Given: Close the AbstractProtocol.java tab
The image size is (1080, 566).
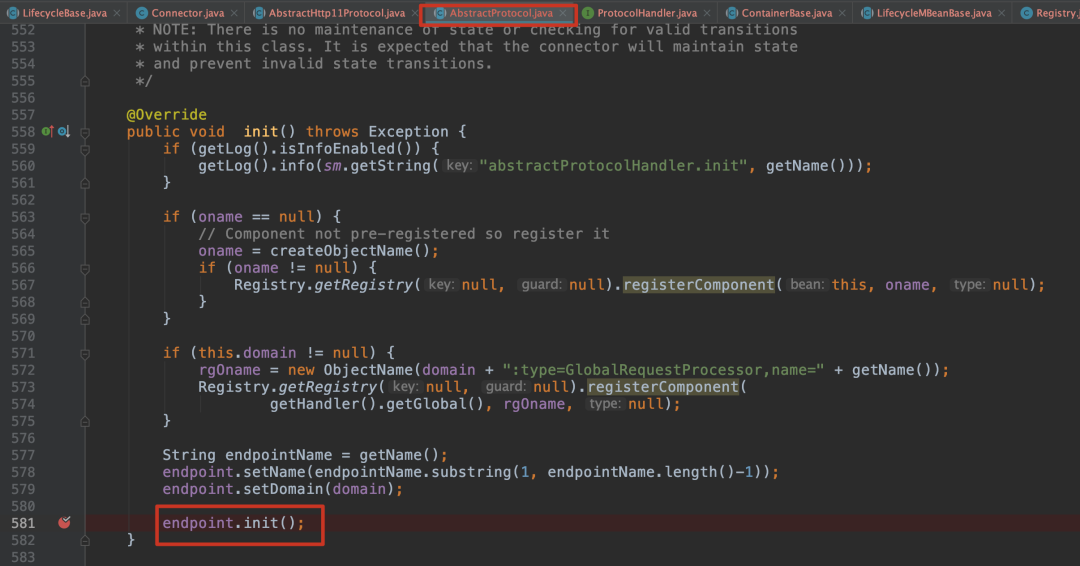Looking at the screenshot, I should 563,13.
